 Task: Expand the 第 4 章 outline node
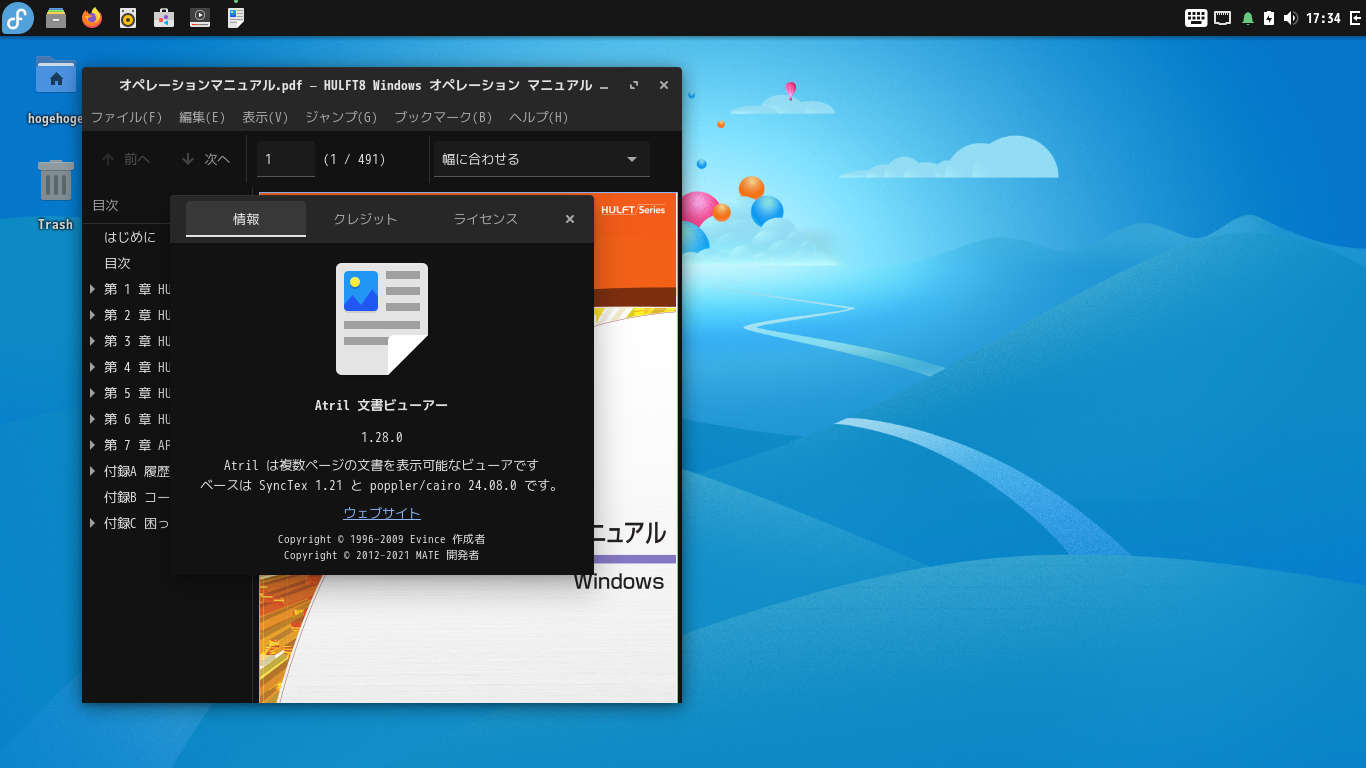(x=93, y=367)
